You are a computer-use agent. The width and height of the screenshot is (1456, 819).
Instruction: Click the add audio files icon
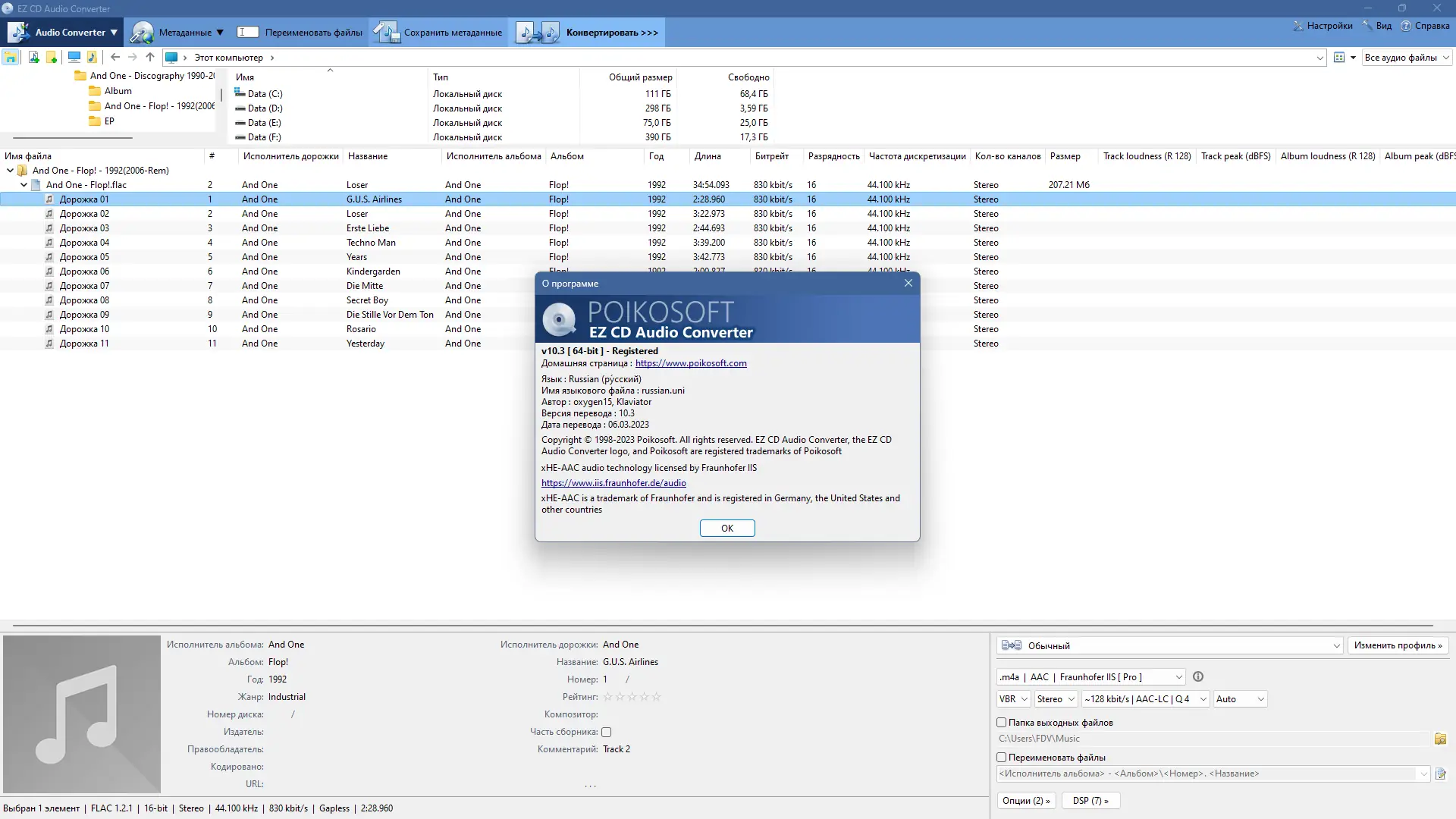point(33,58)
